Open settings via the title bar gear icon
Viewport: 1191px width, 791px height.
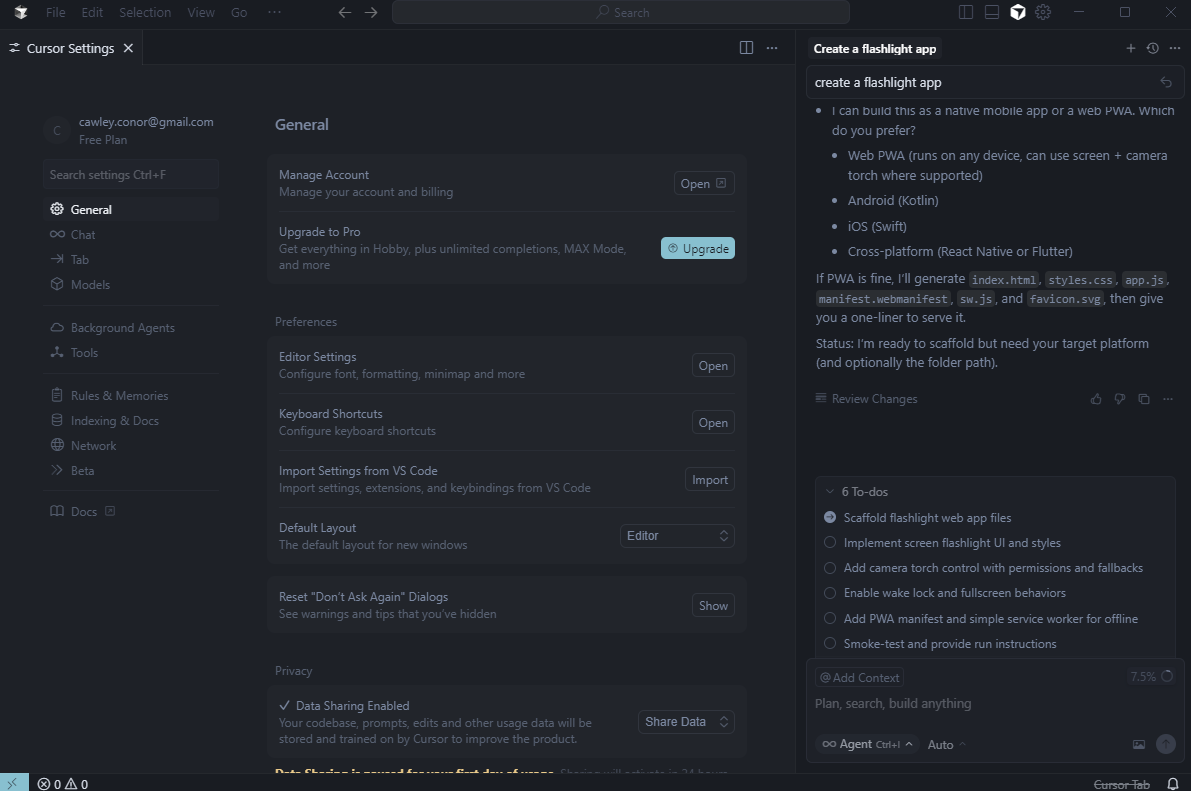[1042, 12]
